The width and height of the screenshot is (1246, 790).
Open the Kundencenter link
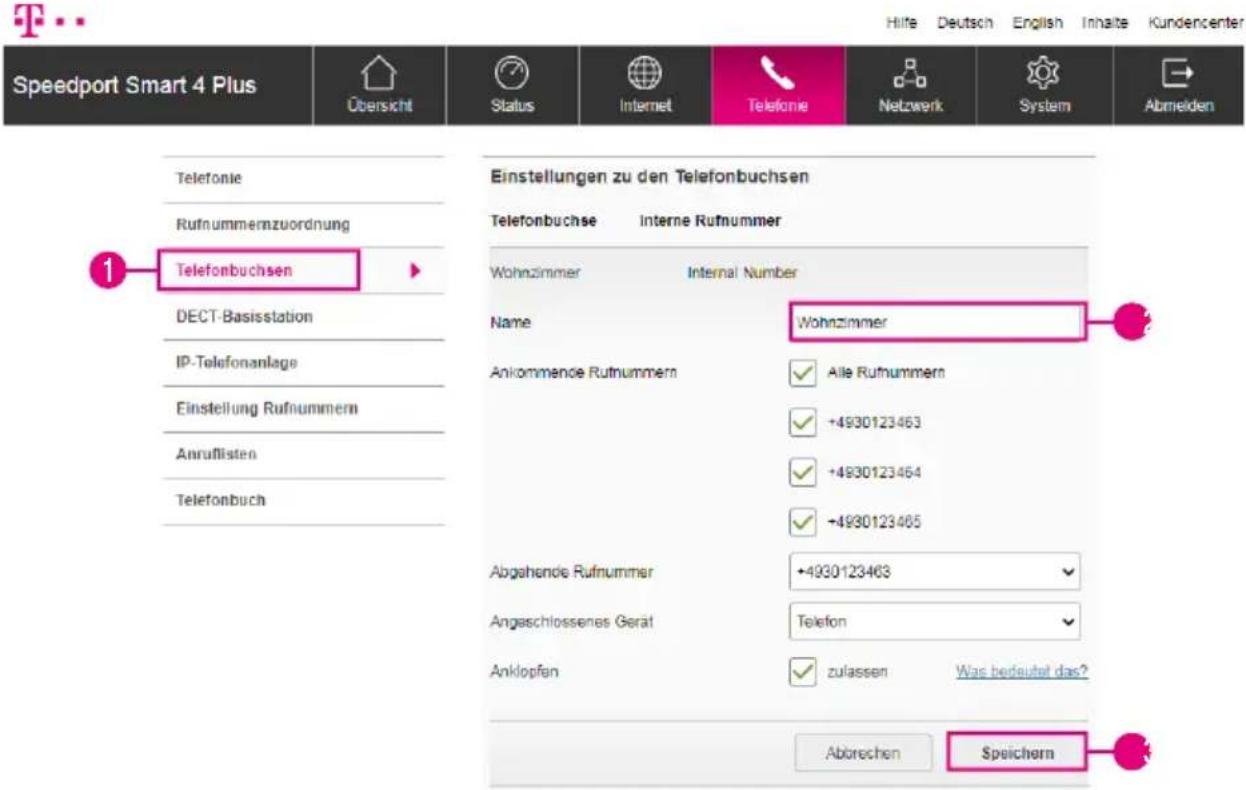coord(1196,22)
